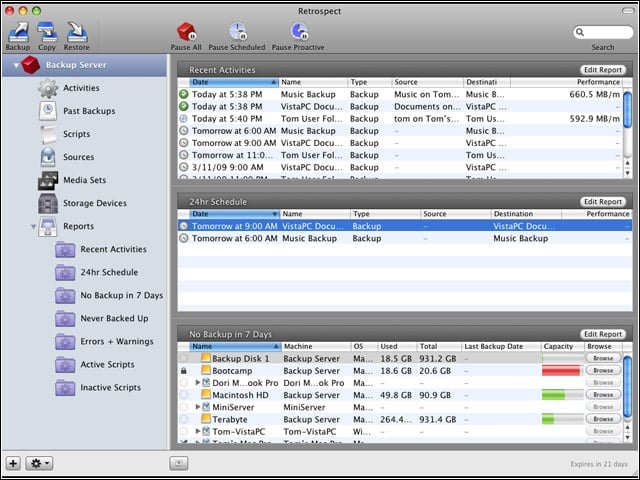Sort 24hr Schedule by the Destination column
The image size is (640, 480).
526,214
